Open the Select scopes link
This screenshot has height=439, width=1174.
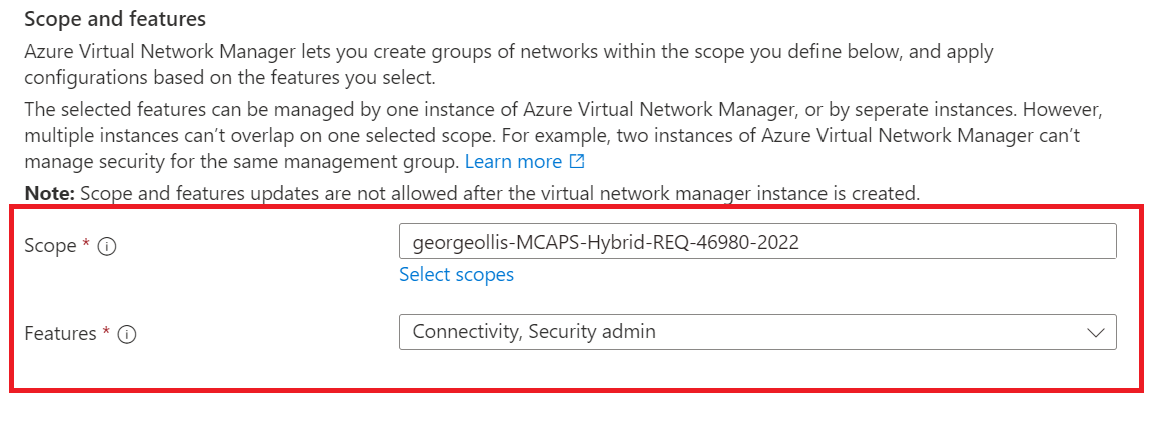click(456, 274)
